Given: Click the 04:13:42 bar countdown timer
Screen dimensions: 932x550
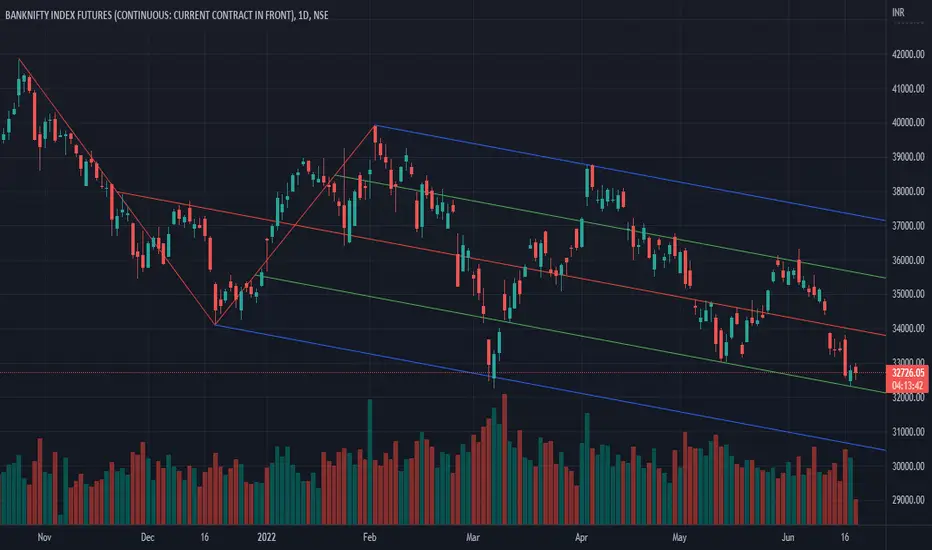Looking at the screenshot, I should click(908, 386).
